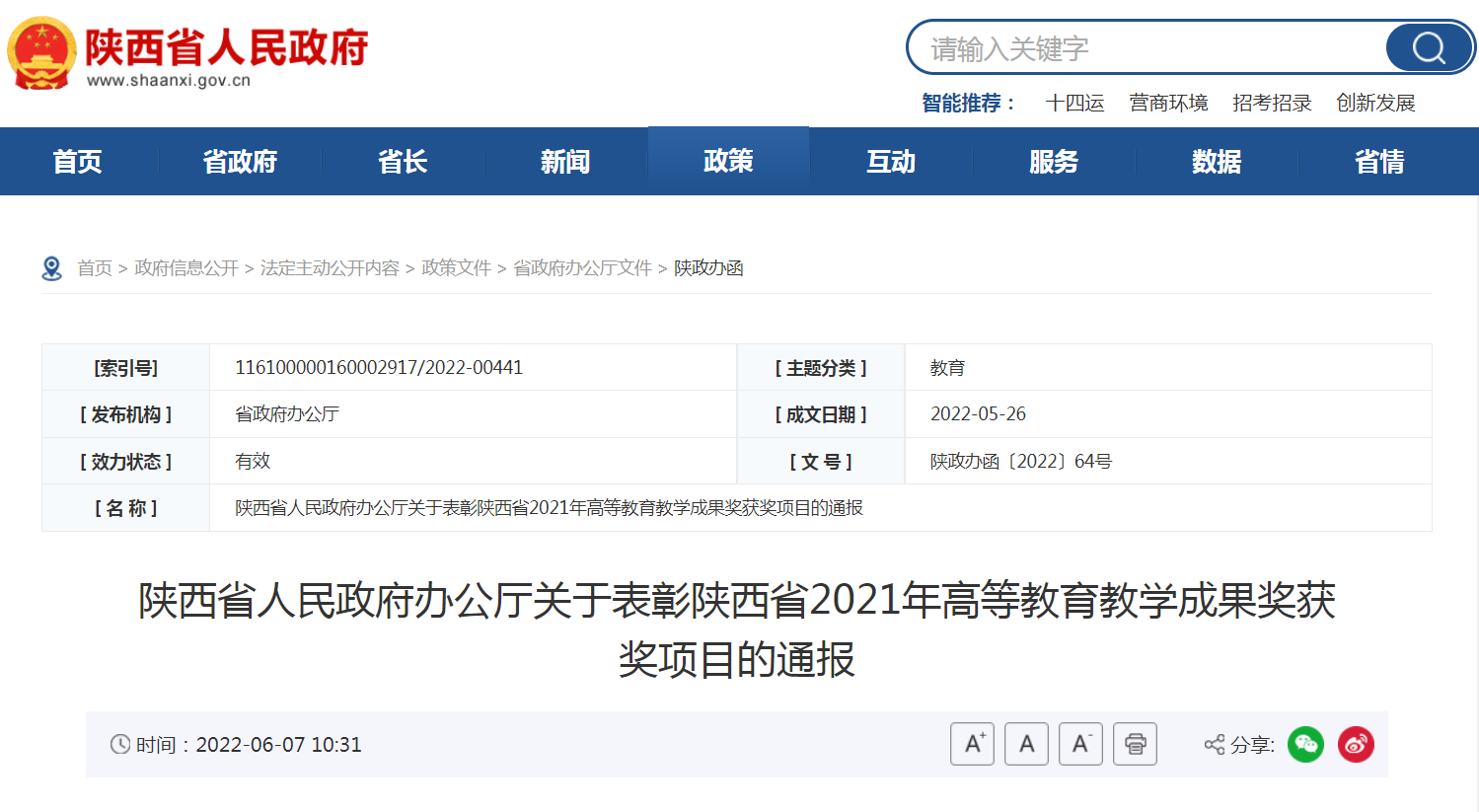
Task: Click the search magnifier button
Action: tap(1428, 47)
